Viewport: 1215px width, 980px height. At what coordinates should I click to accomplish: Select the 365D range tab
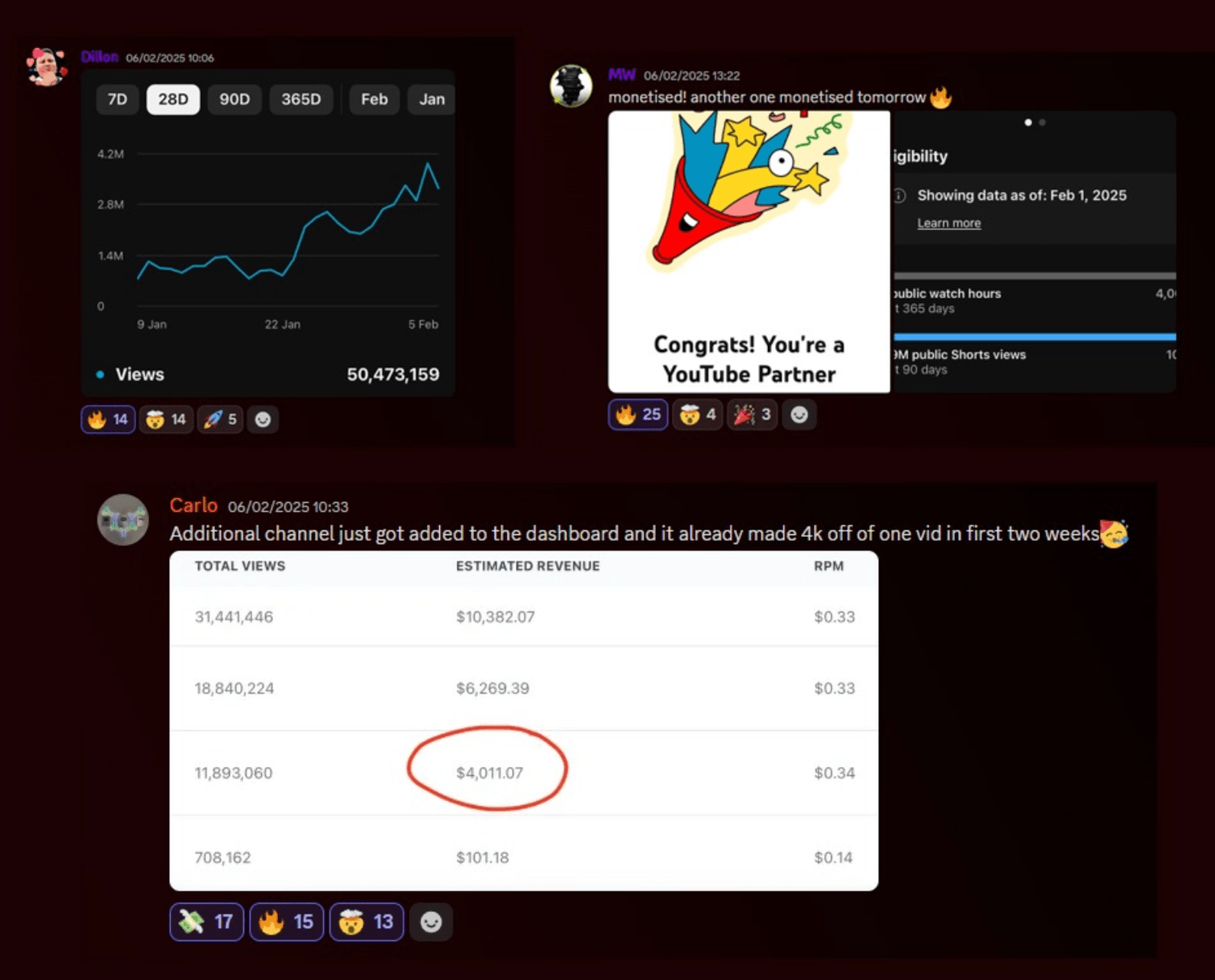(301, 100)
